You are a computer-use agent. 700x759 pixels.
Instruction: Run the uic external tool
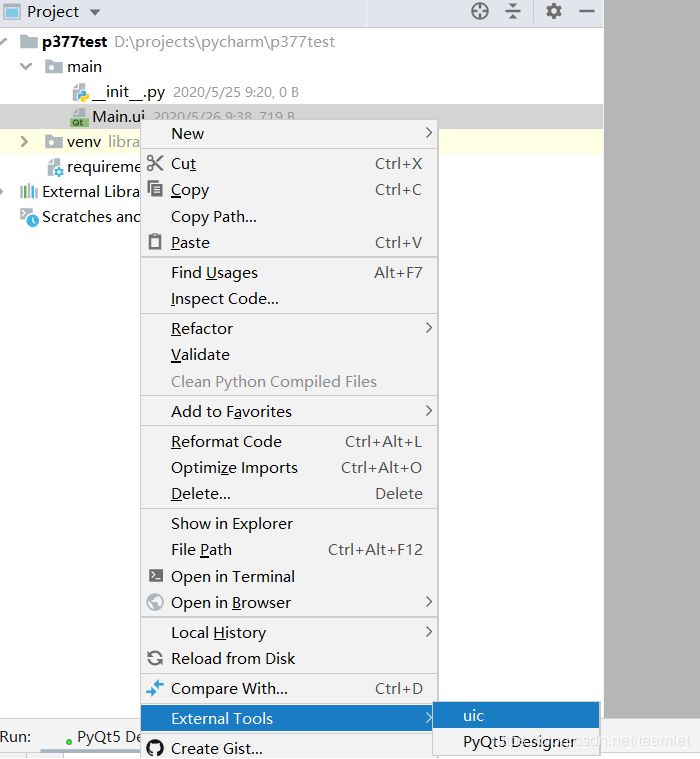[516, 715]
